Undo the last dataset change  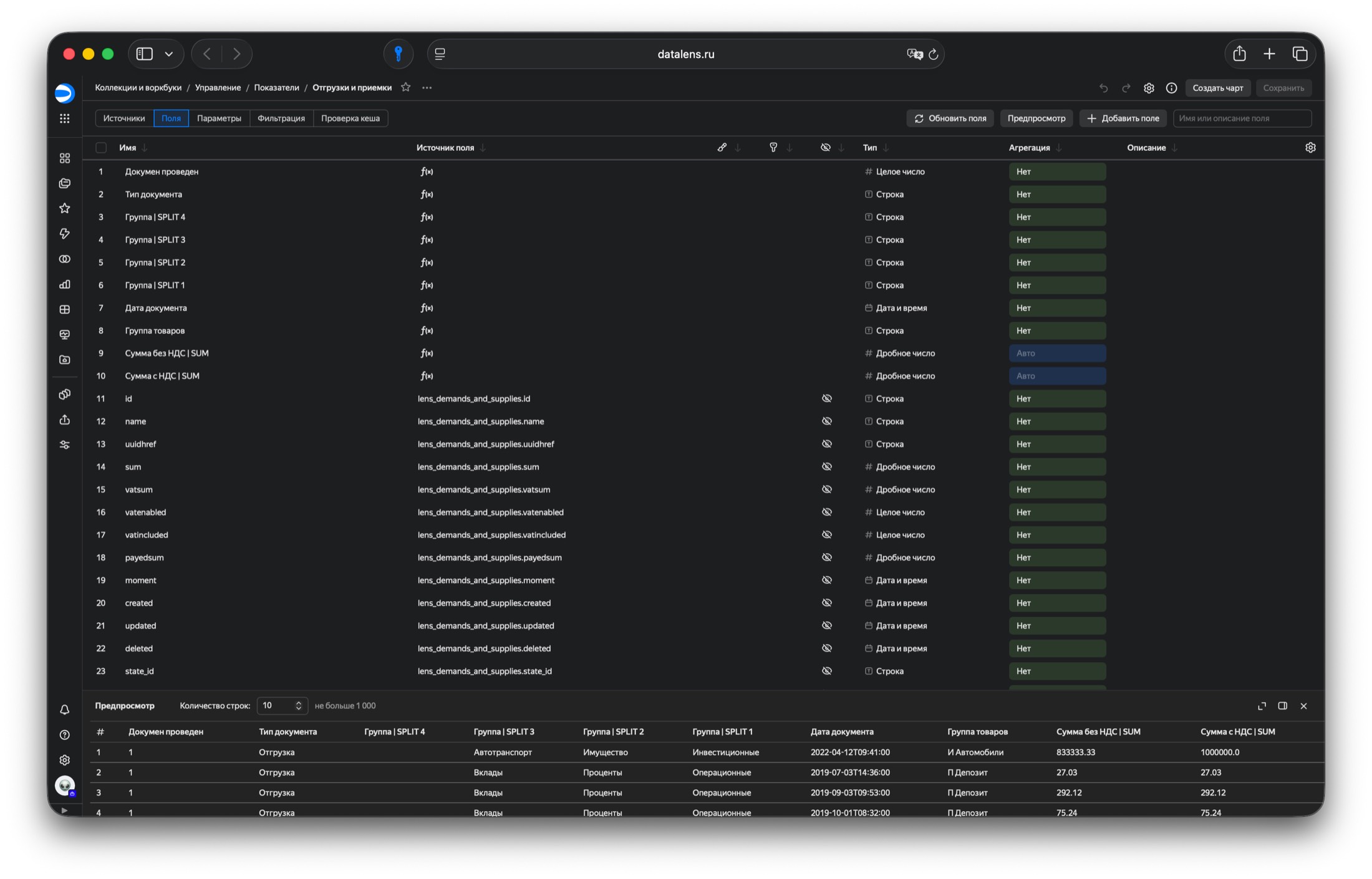click(x=1103, y=88)
